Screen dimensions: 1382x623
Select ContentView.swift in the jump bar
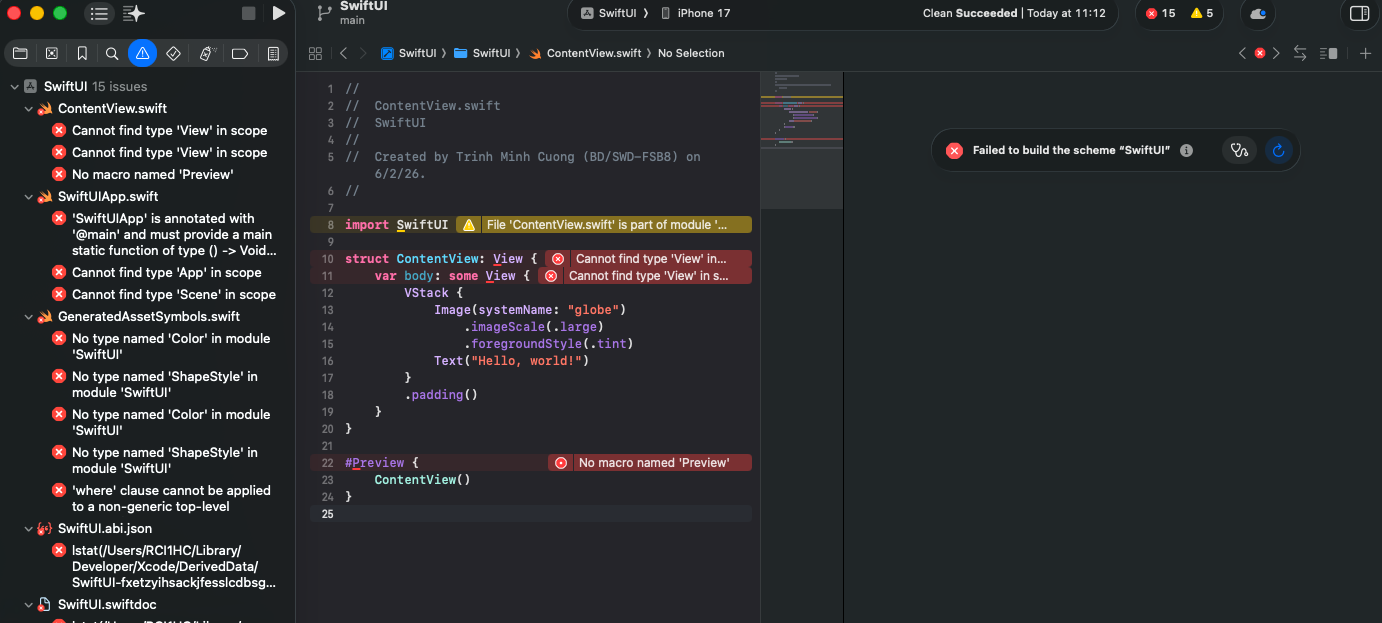(593, 53)
